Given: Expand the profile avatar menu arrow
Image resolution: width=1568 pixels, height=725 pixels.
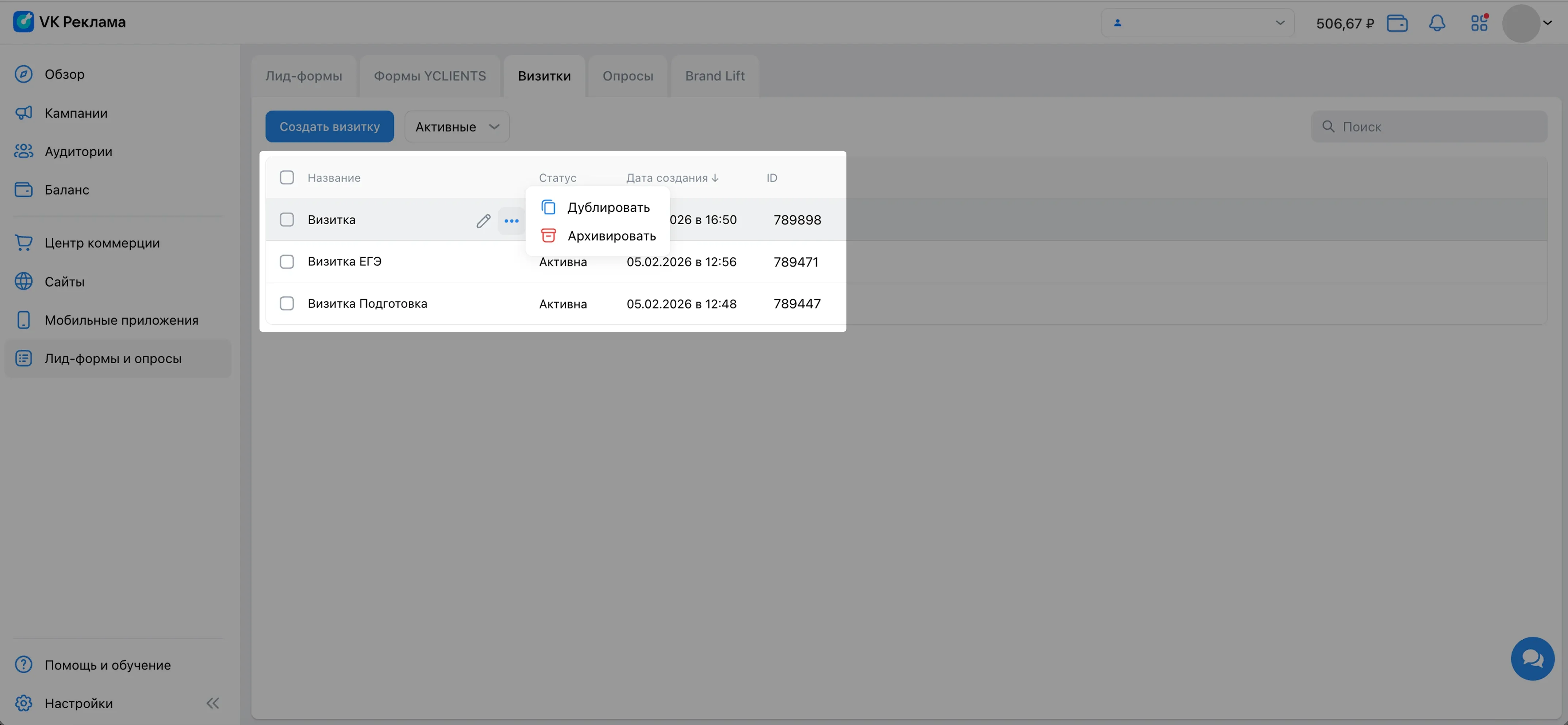Looking at the screenshot, I should point(1547,23).
